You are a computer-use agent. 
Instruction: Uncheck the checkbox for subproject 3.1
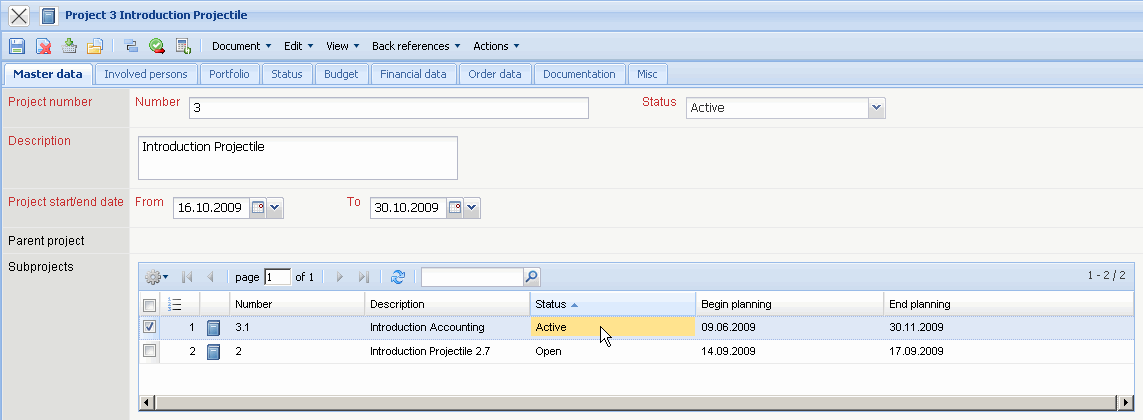click(149, 327)
